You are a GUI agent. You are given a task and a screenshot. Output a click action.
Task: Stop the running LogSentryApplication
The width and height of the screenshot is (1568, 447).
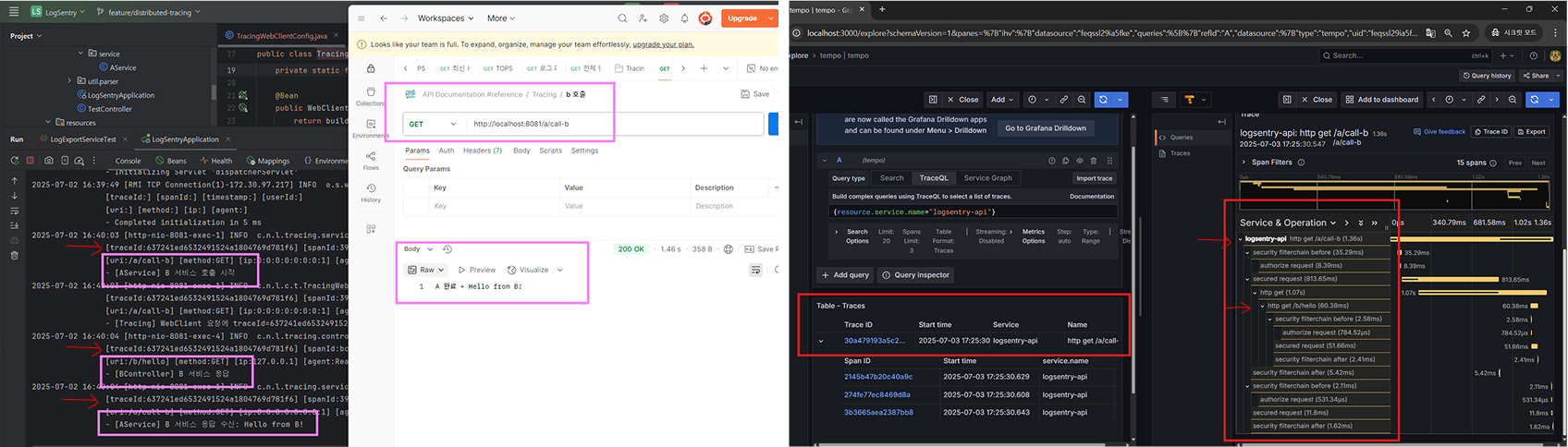click(30, 161)
